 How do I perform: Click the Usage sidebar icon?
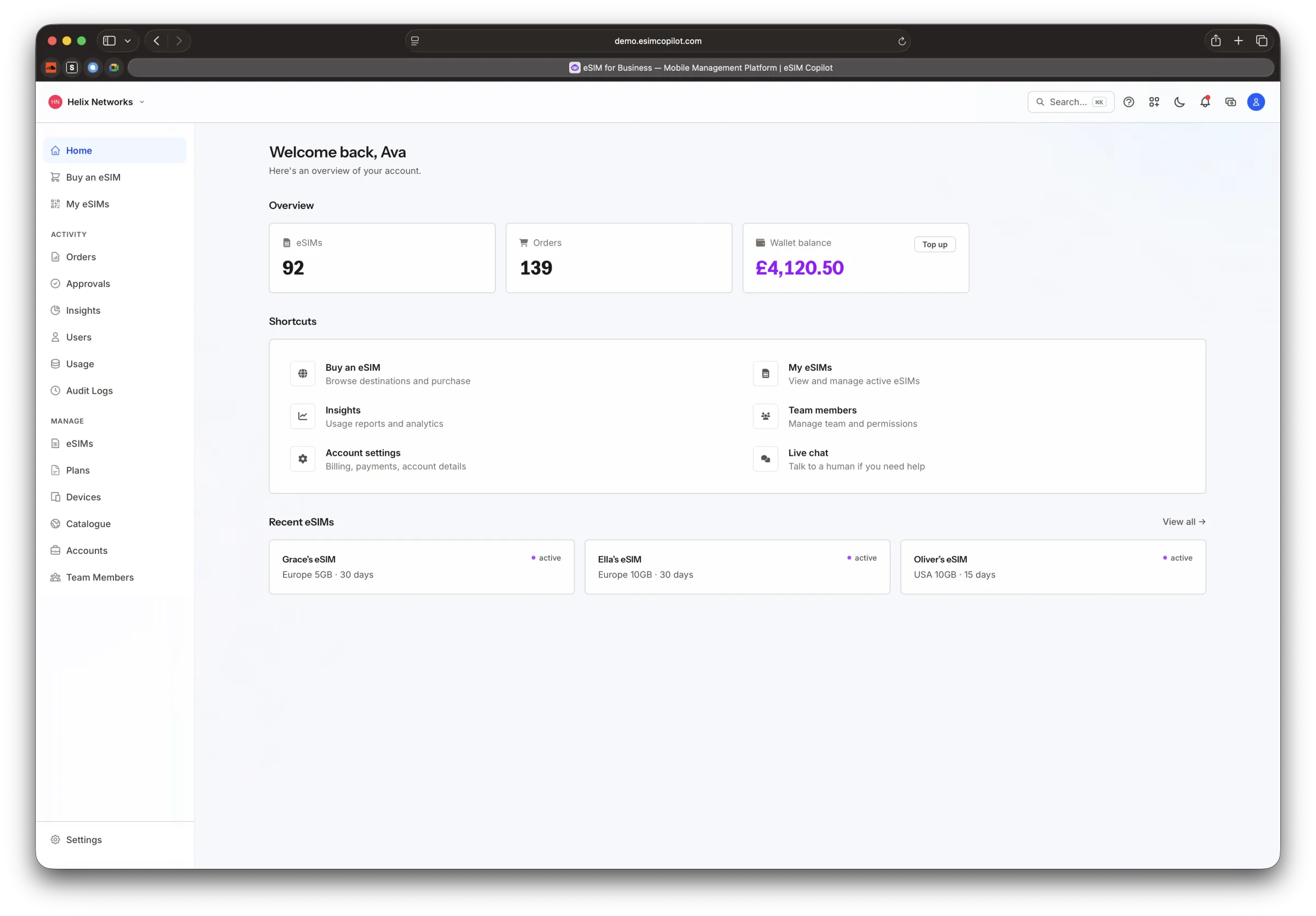(x=55, y=364)
